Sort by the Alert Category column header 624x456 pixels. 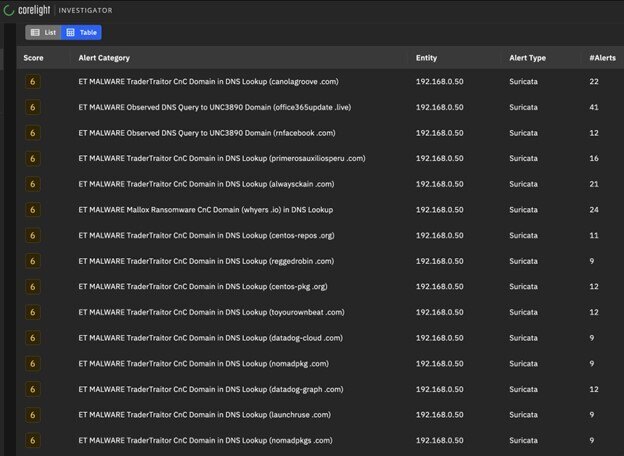click(104, 58)
